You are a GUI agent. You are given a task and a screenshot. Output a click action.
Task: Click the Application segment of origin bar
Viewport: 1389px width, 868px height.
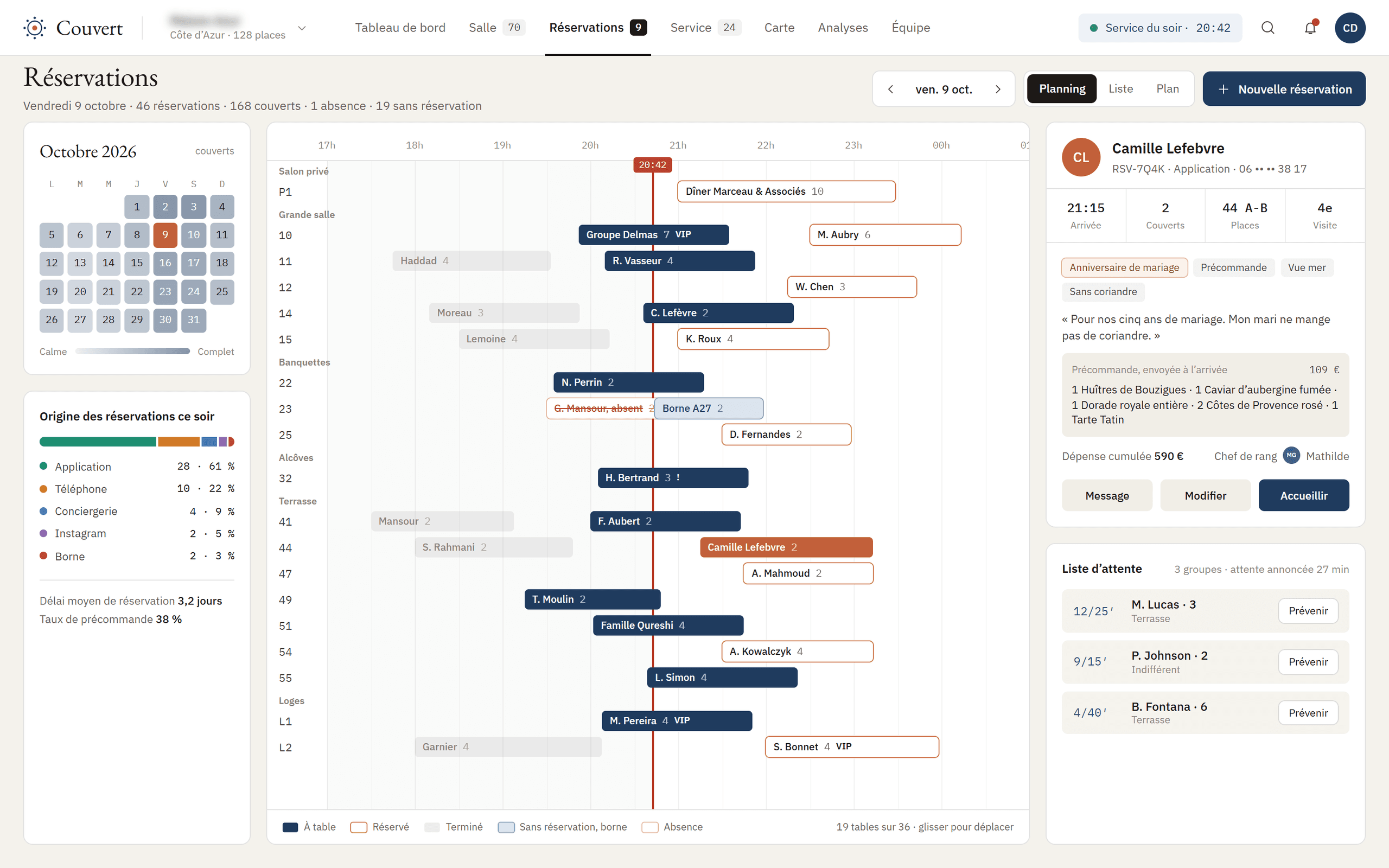(98, 442)
